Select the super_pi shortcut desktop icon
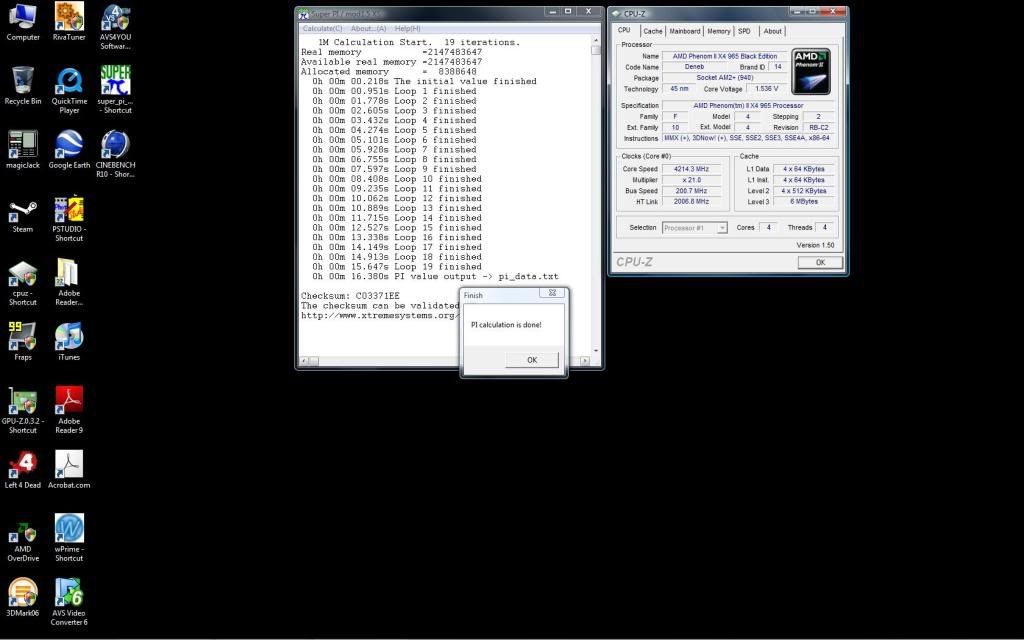Screen dimensions: 1024x640 (116, 90)
